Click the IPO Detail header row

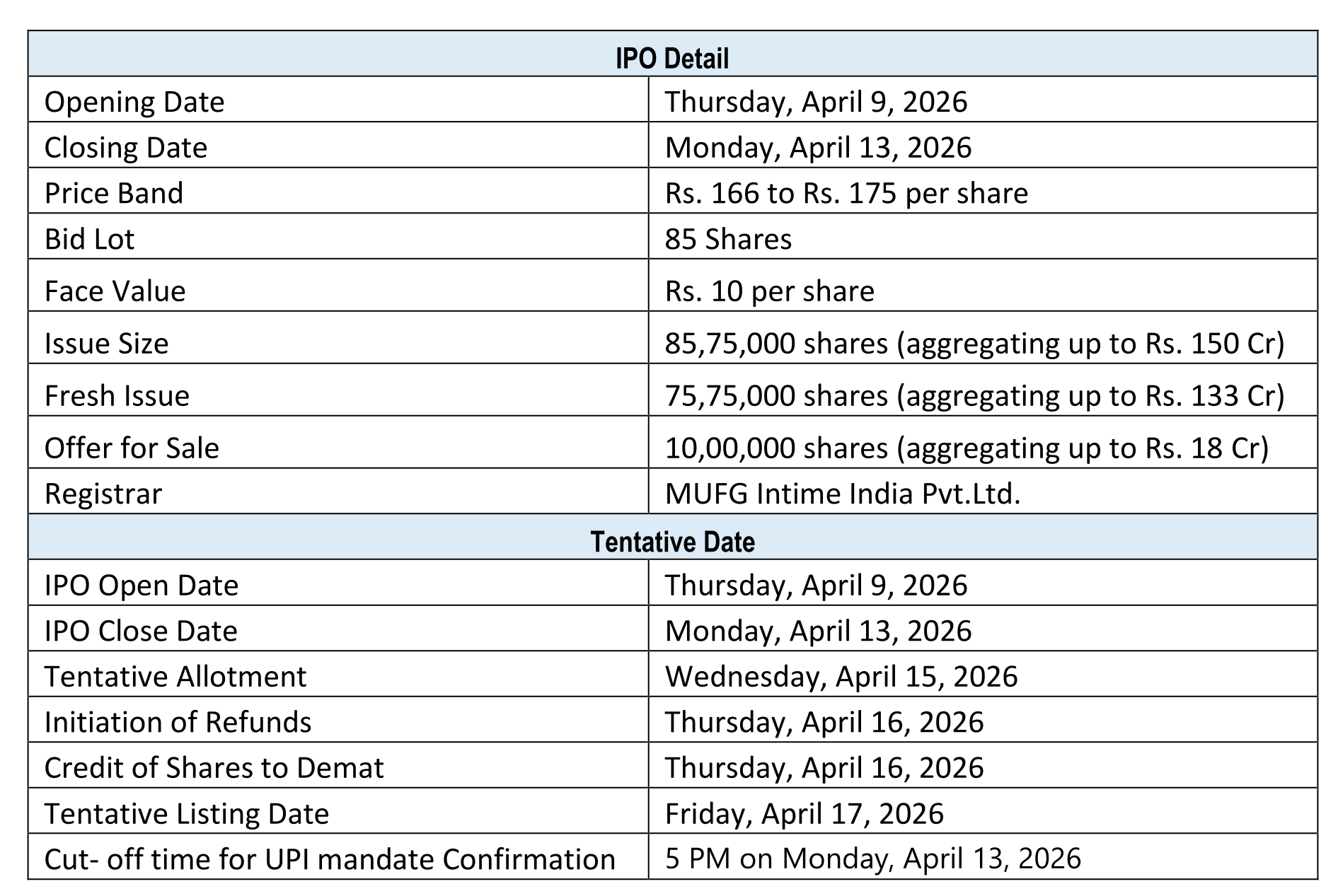(x=671, y=57)
